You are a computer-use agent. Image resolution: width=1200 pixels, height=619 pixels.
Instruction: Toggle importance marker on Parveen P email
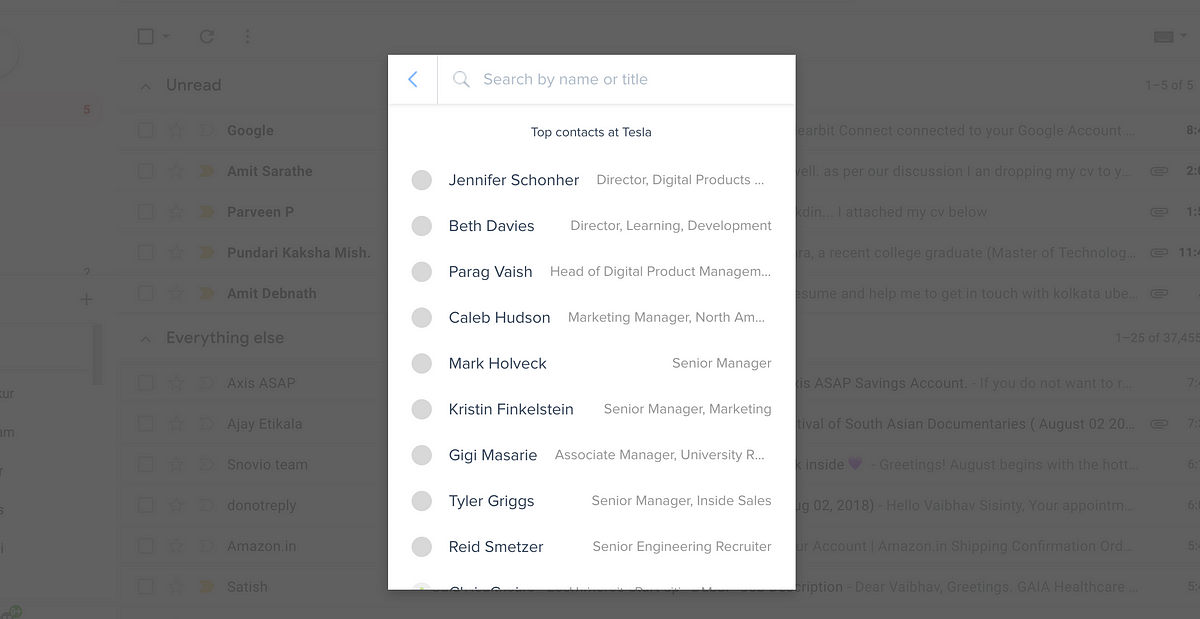click(x=207, y=212)
